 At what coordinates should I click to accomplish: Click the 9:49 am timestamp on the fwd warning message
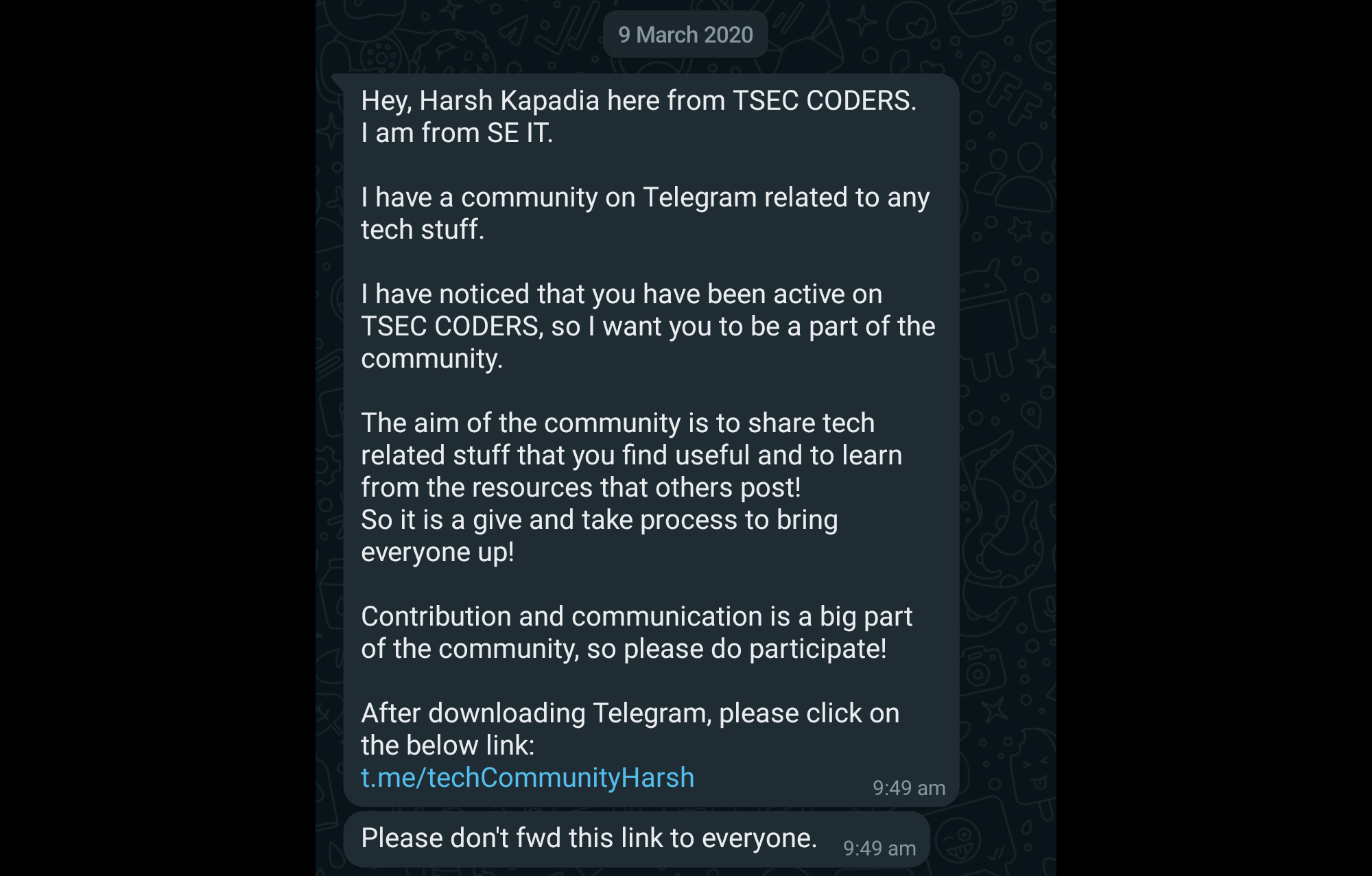879,849
